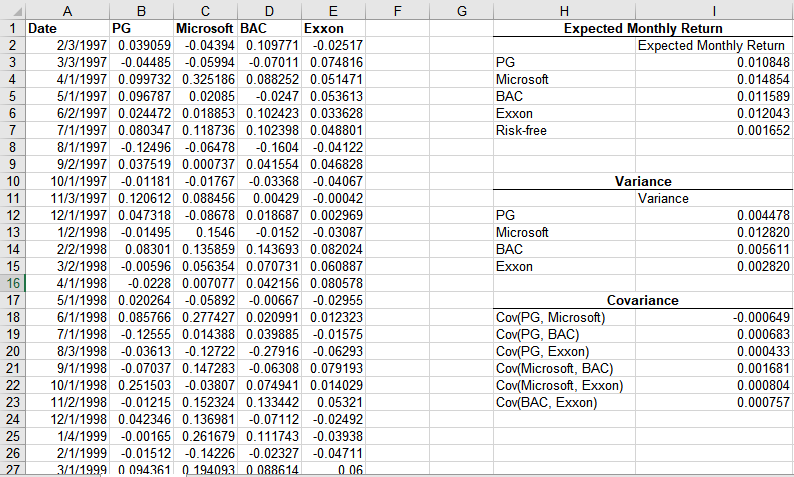Select column E header
This screenshot has width=794, height=477.
(333, 11)
